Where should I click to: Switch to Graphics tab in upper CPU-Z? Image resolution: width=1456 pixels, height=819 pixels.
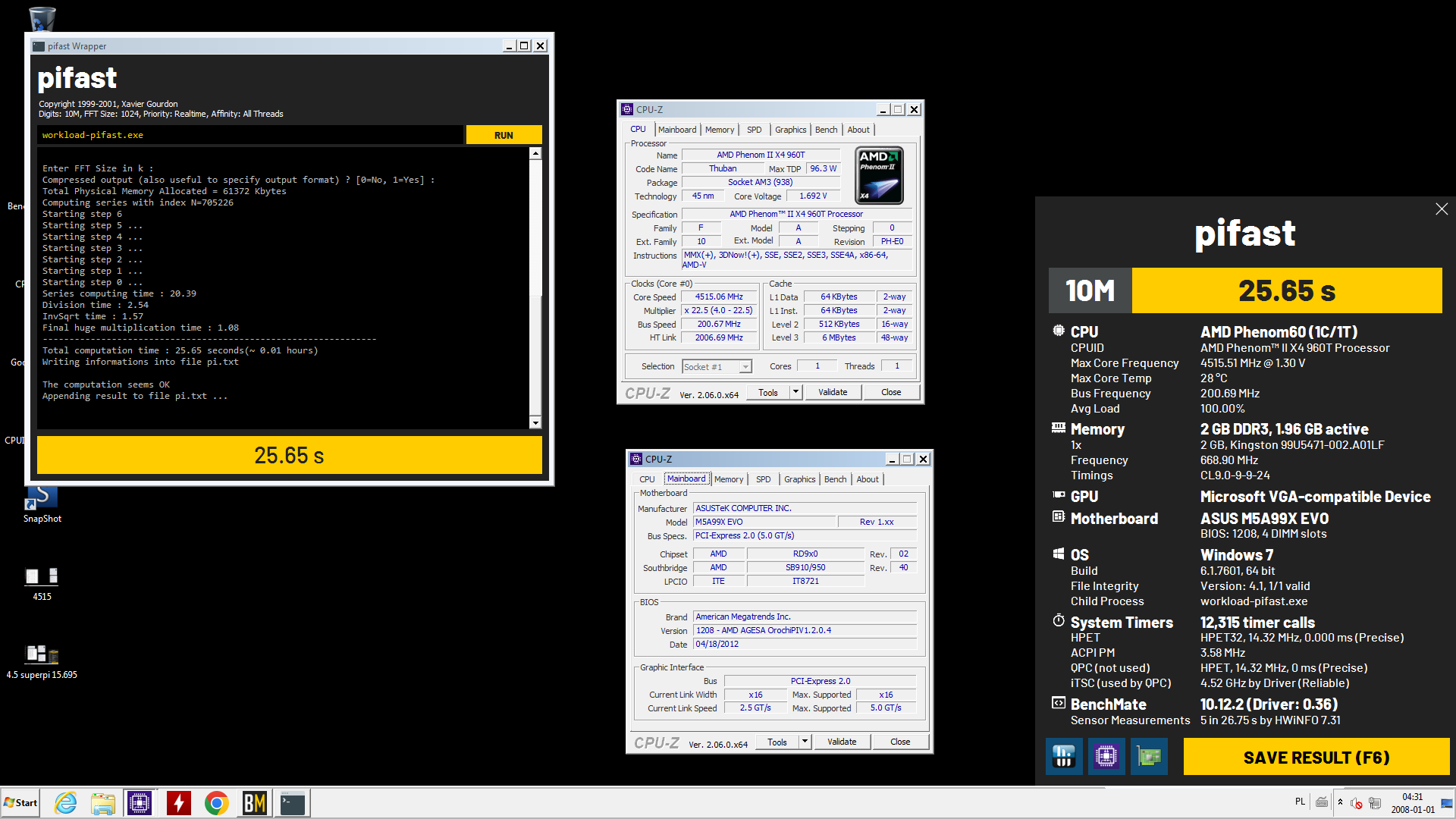pos(791,130)
